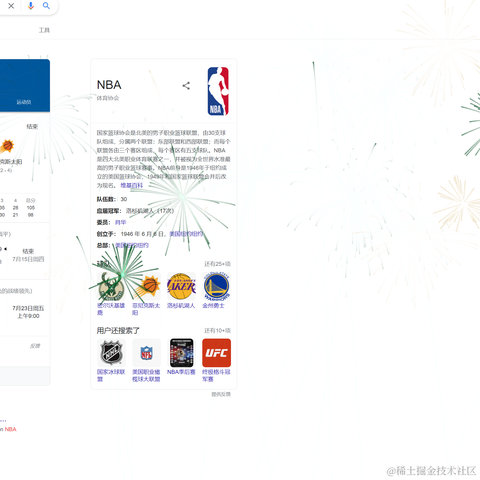This screenshot has width=480, height=480.
Task: Open the NBA季后赛 playoffs thumbnail
Action: (181, 353)
